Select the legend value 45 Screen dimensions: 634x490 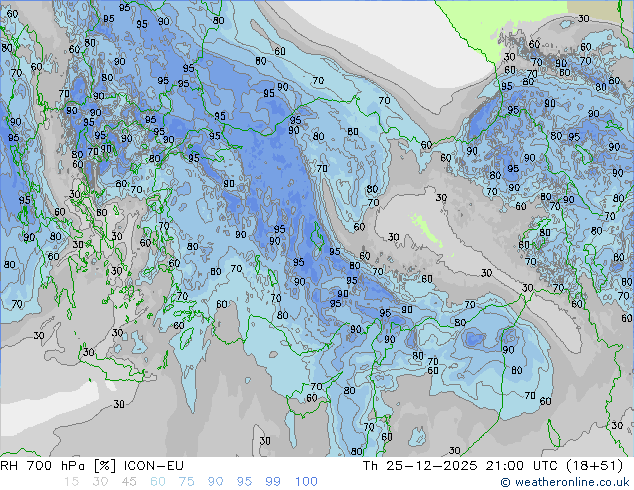[x=129, y=482]
